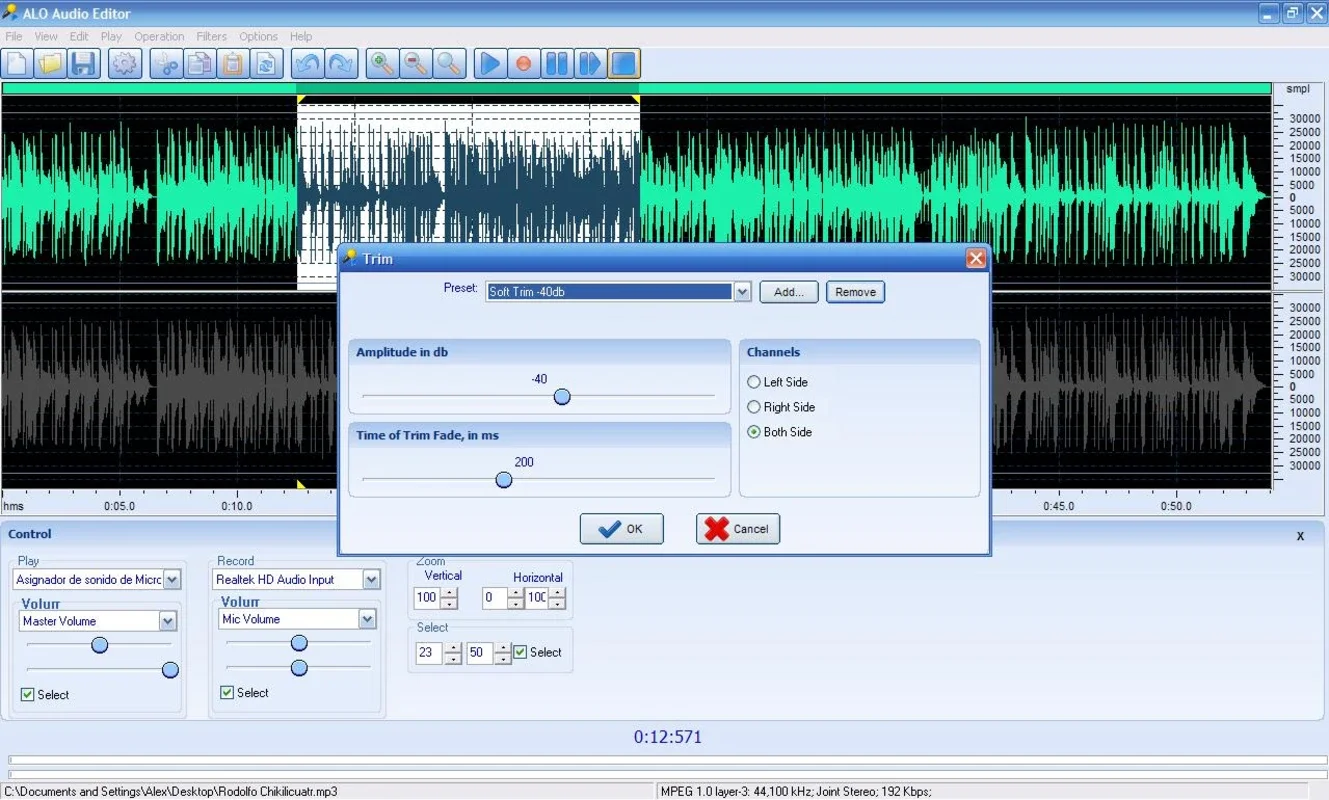Cancel the Trim dialog

[738, 529]
